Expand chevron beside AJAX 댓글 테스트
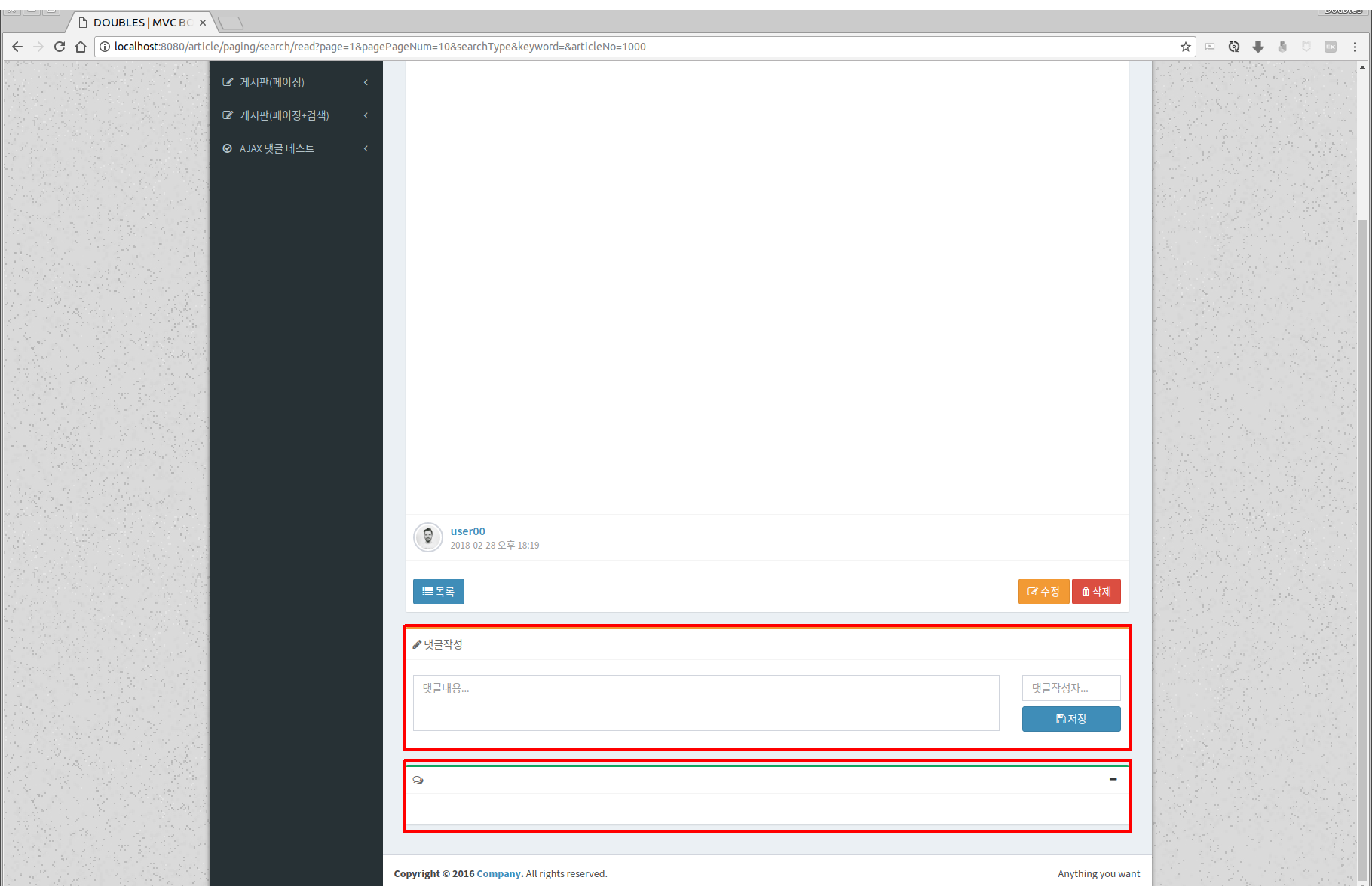This screenshot has width=1372, height=896. (x=366, y=148)
